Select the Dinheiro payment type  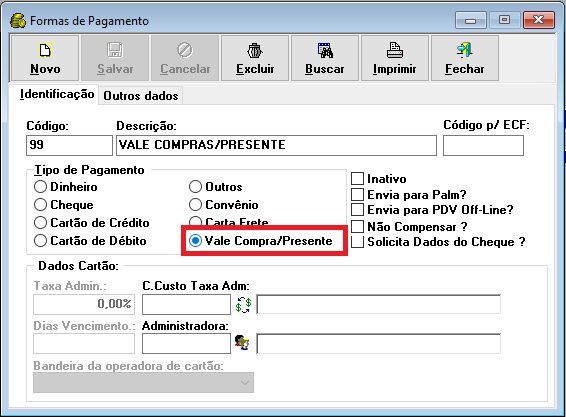tap(40, 187)
